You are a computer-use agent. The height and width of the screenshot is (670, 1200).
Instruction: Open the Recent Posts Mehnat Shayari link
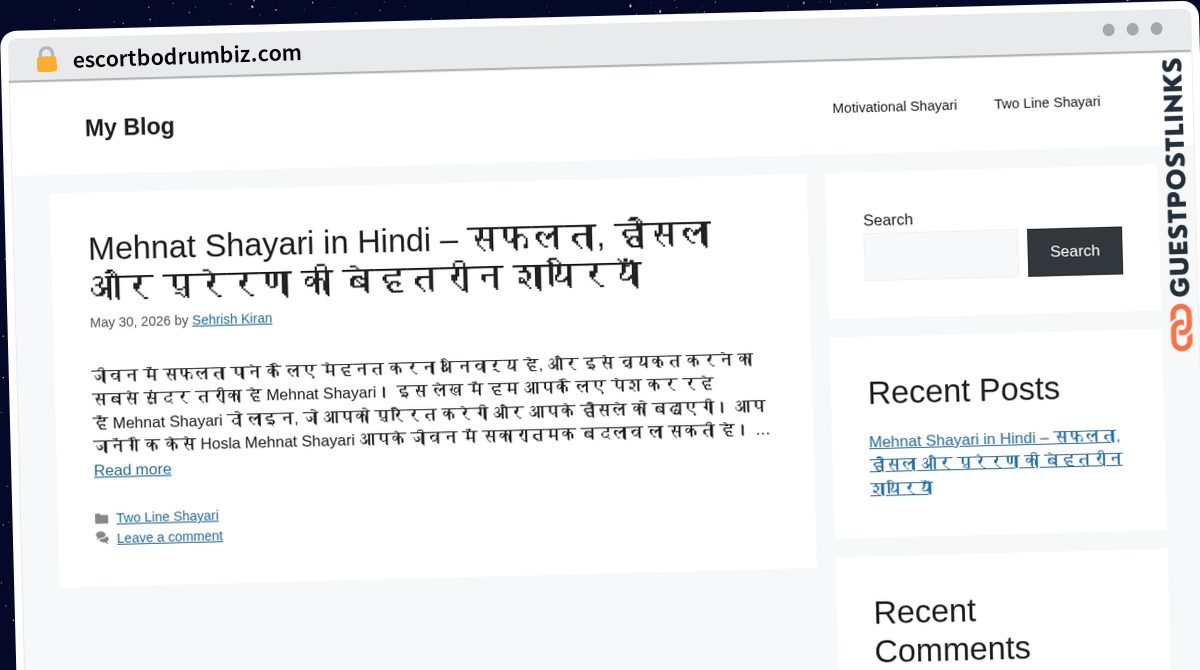click(996, 463)
